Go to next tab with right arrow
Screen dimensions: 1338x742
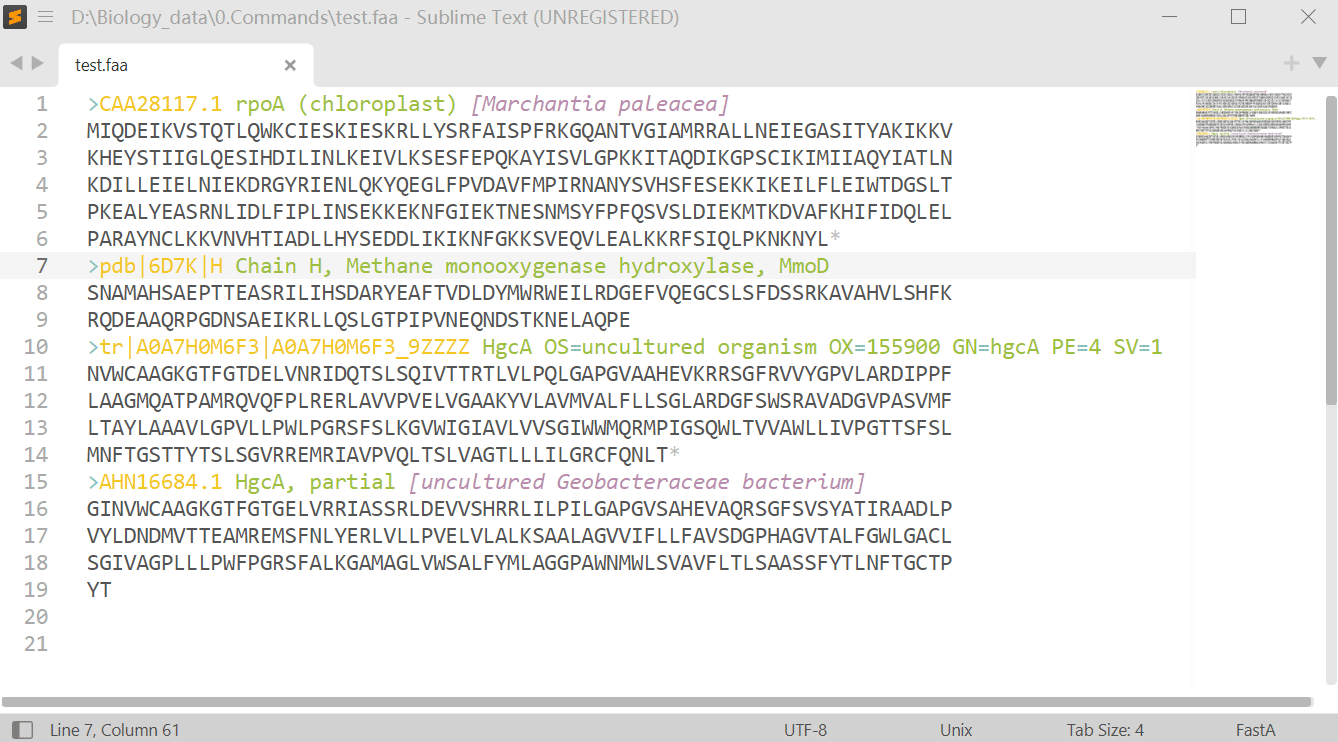38,64
